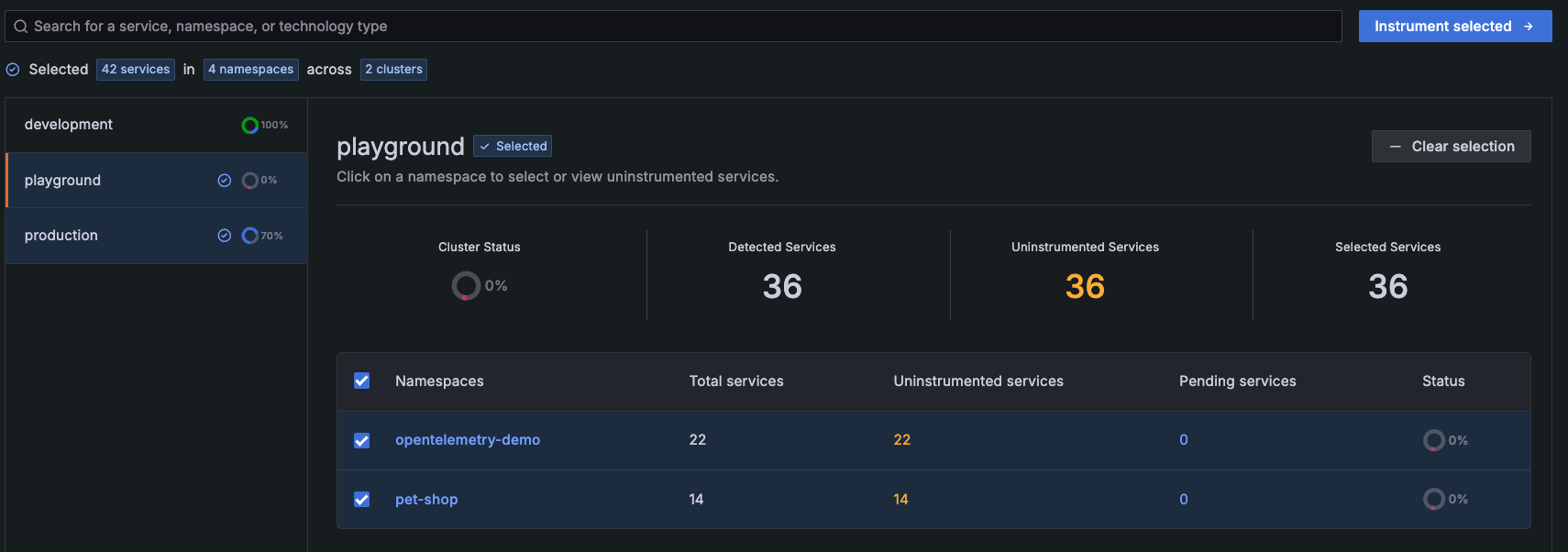1568x552 pixels.
Task: Click the Clear selection button
Action: 1451,147
